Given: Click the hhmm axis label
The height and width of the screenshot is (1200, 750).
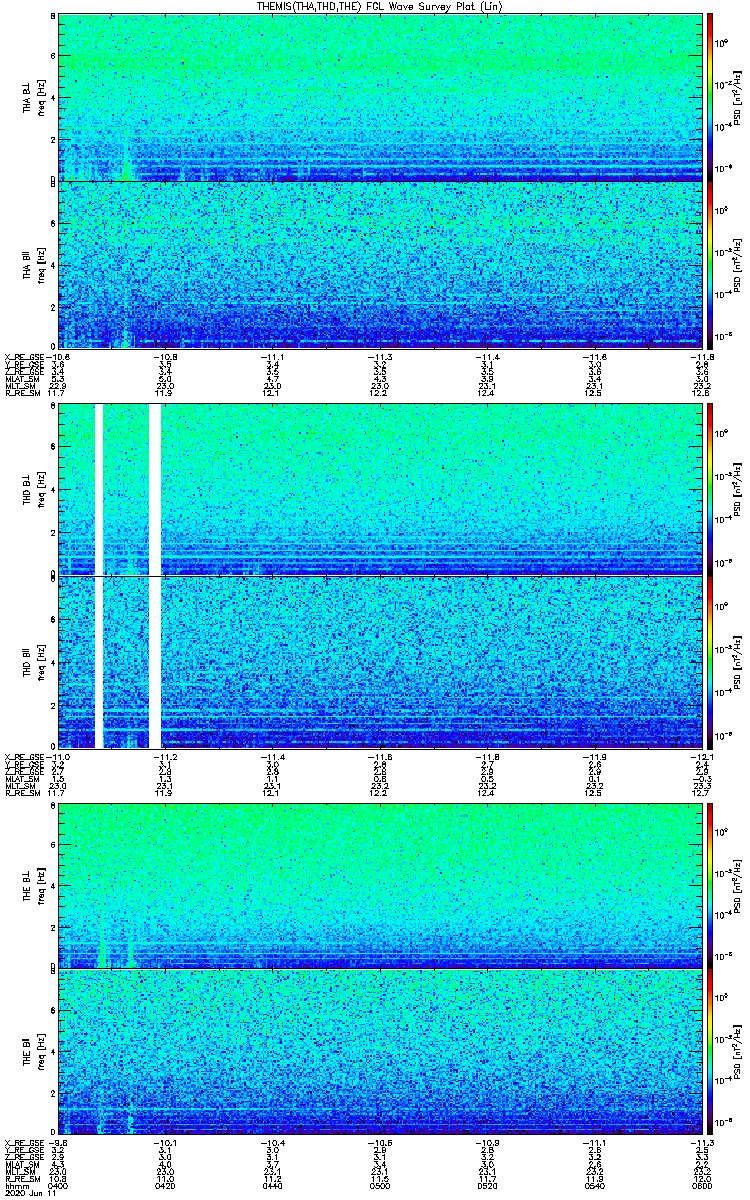Looking at the screenshot, I should click(15, 1184).
